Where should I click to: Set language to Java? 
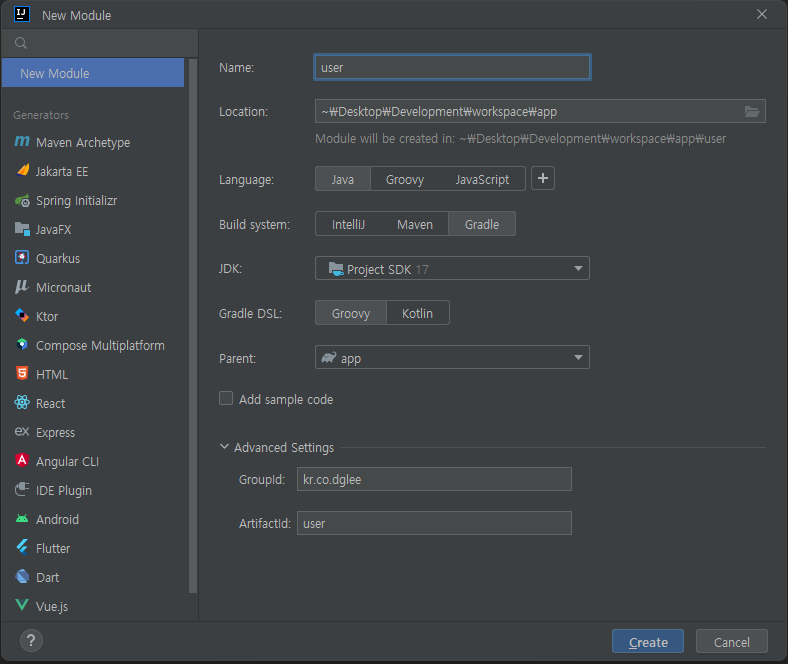(x=343, y=179)
